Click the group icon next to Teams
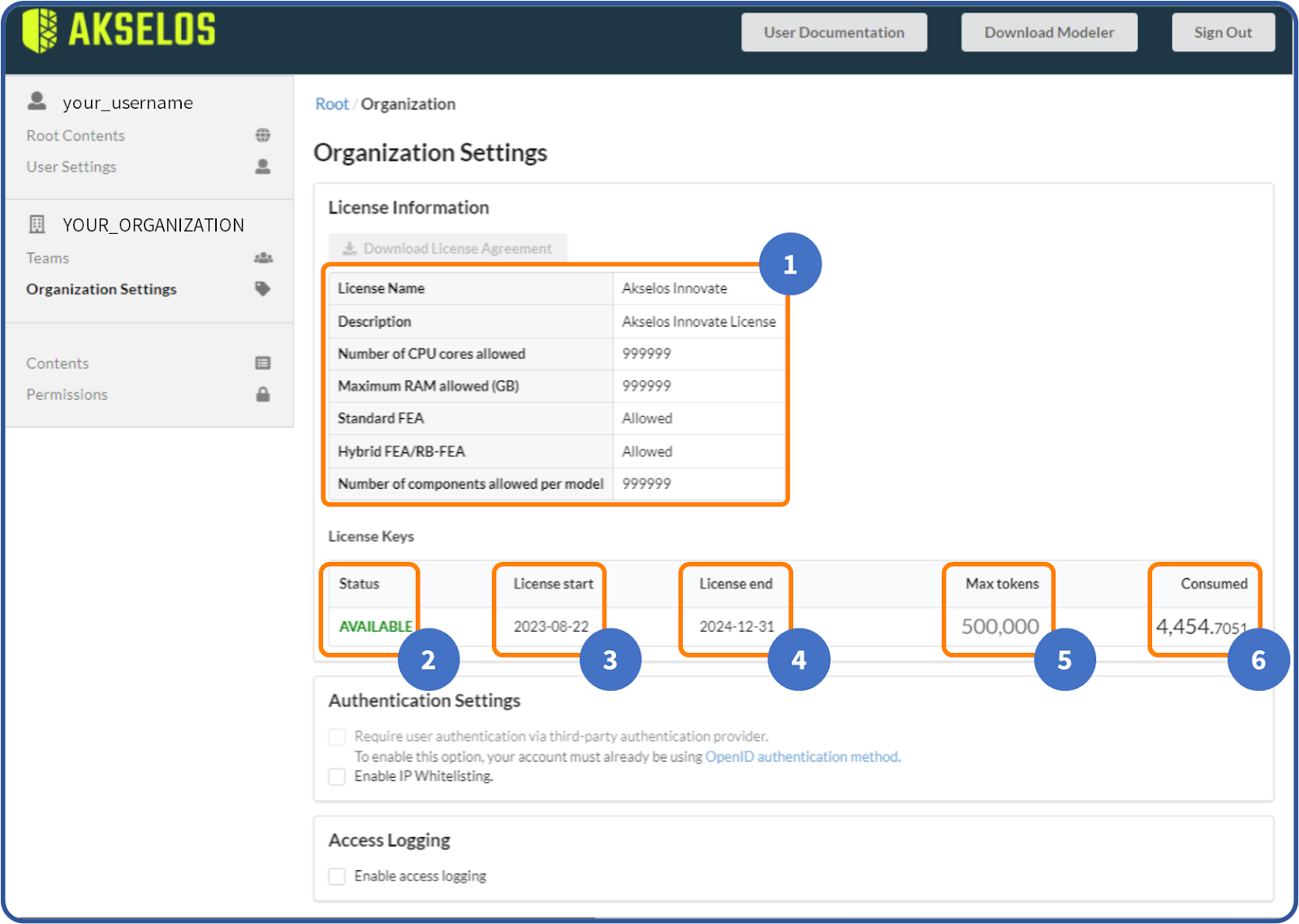Image resolution: width=1299 pixels, height=924 pixels. (263, 258)
